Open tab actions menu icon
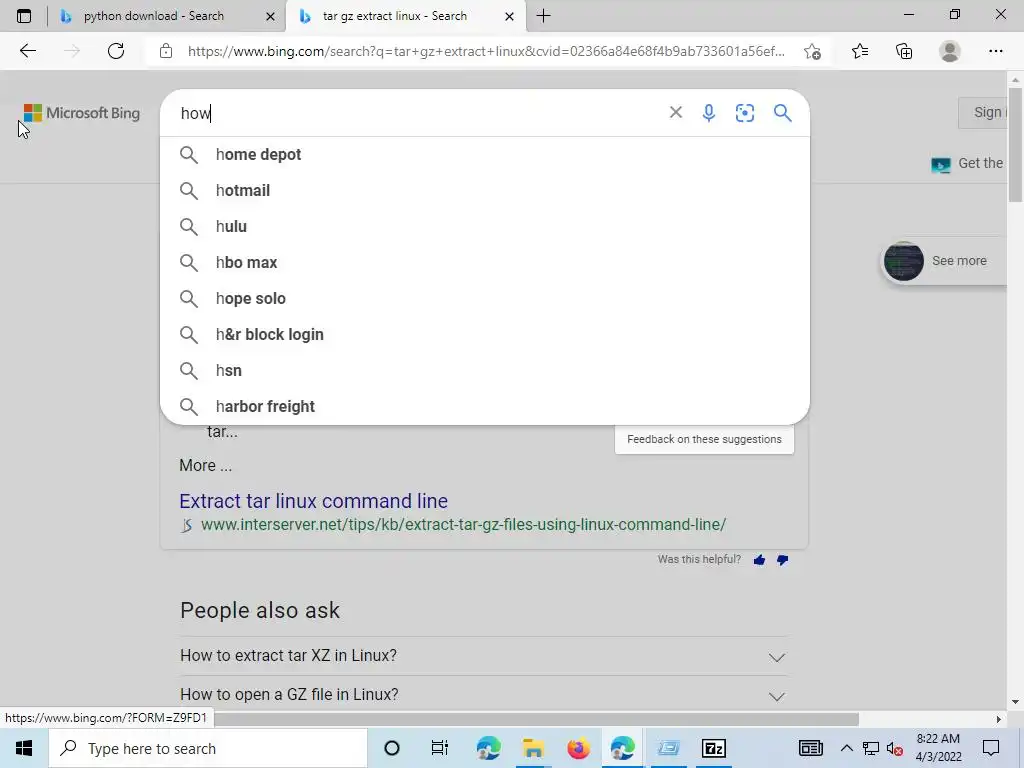This screenshot has width=1024, height=768. click(24, 16)
